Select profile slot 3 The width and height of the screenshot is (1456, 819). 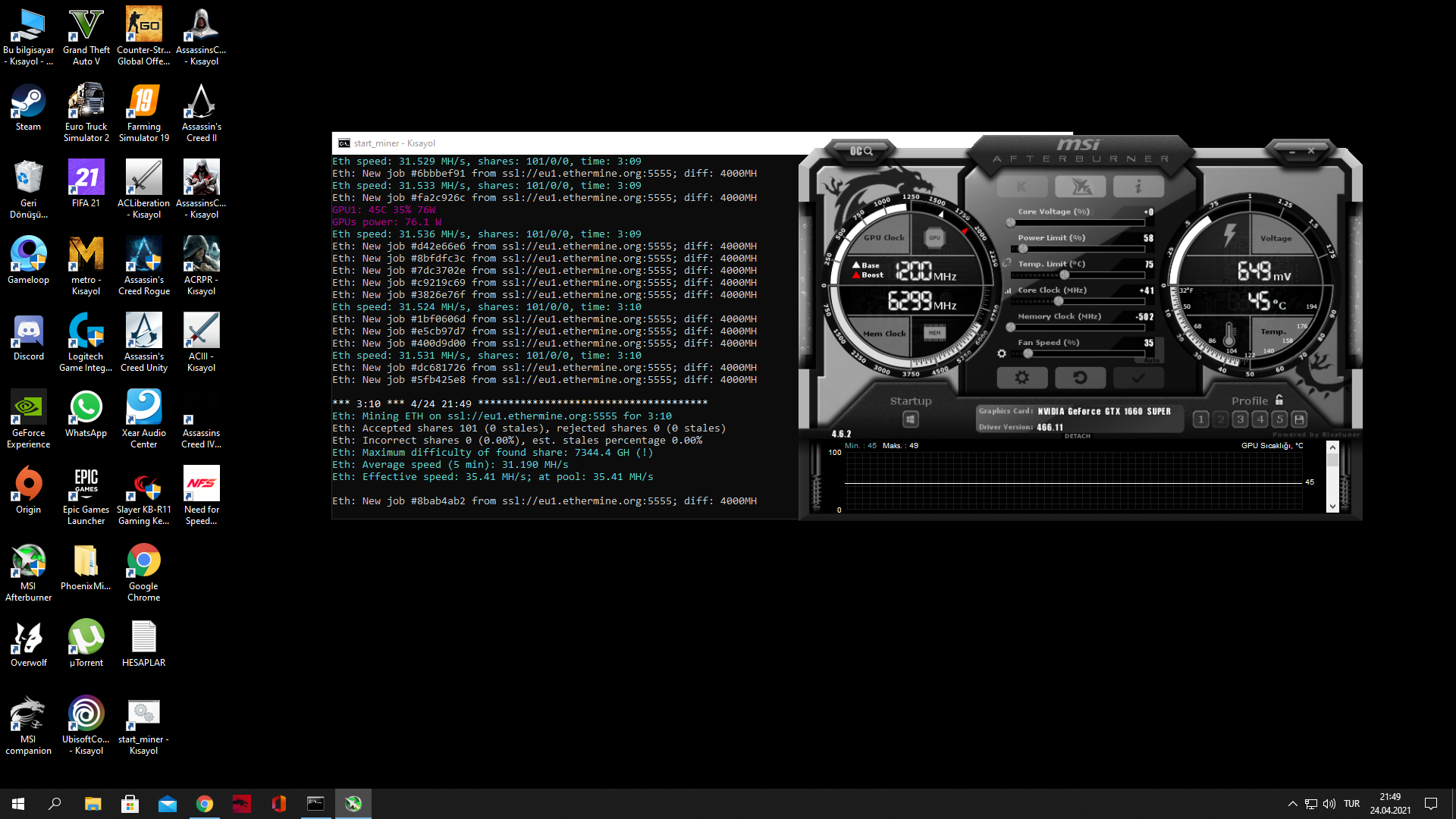click(1240, 419)
